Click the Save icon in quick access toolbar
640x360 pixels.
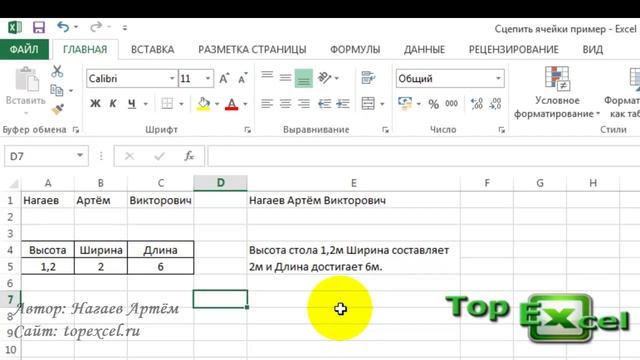click(39, 27)
